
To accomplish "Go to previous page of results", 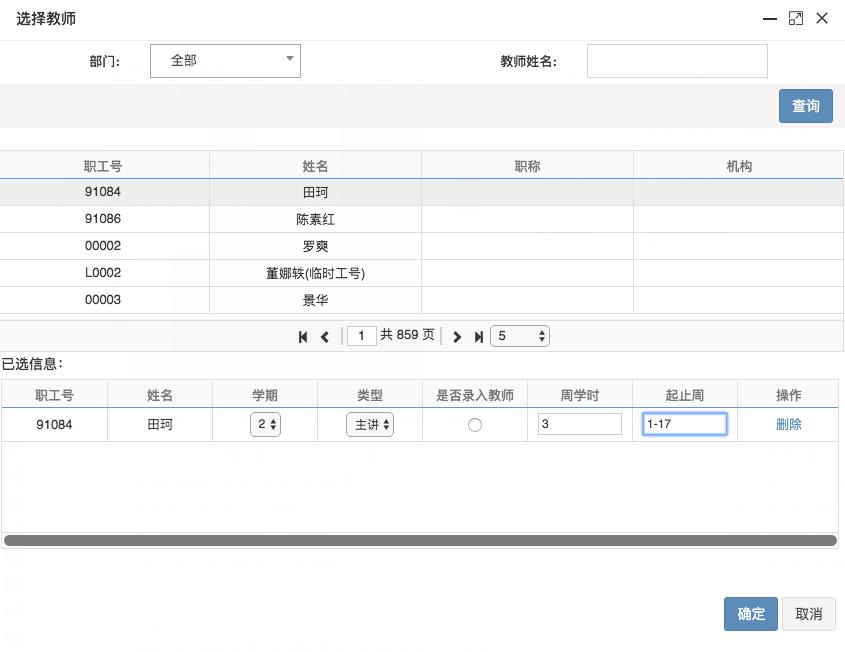I will point(325,337).
